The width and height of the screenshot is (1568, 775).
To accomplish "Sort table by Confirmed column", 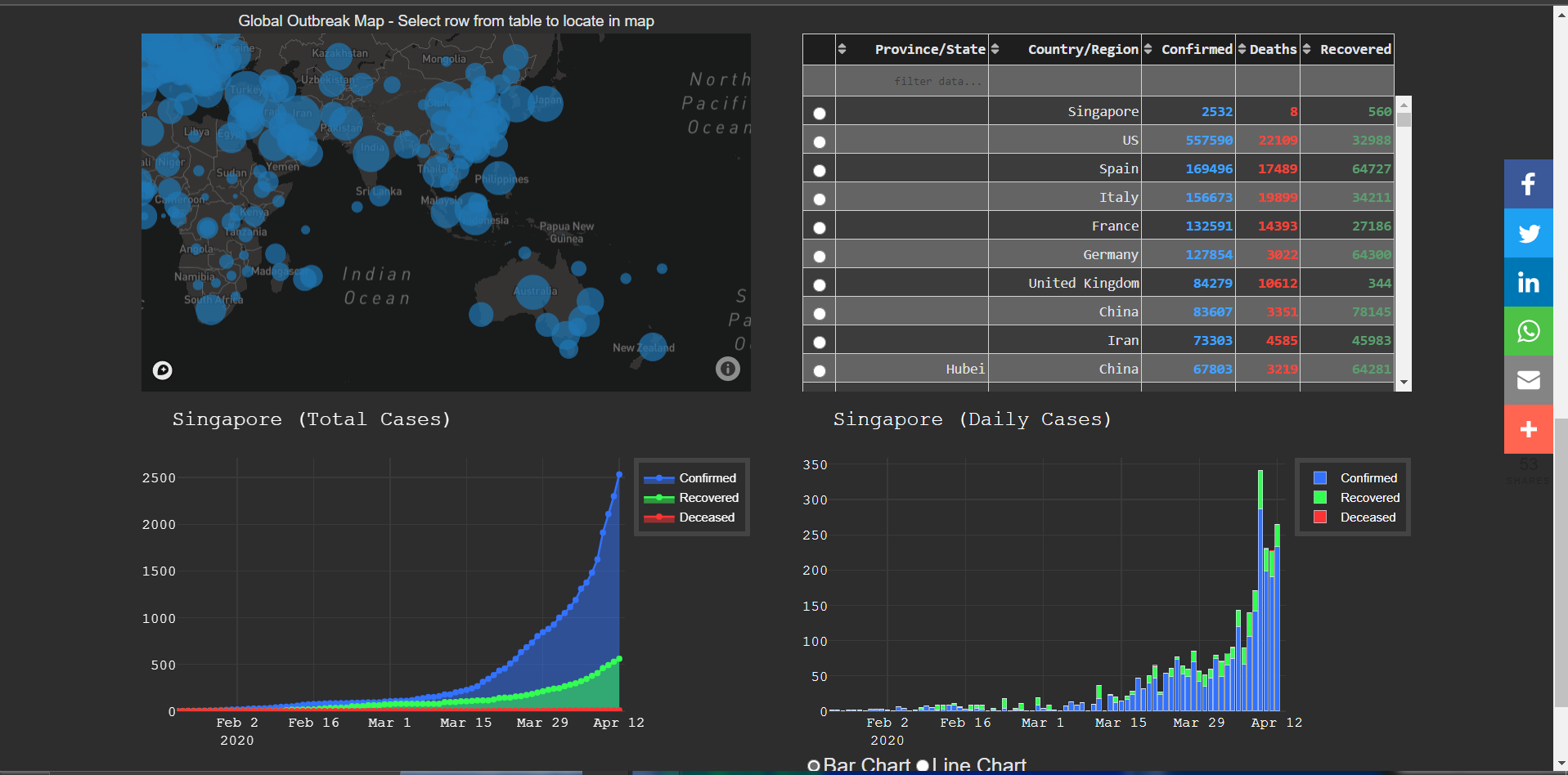I will tap(1148, 49).
